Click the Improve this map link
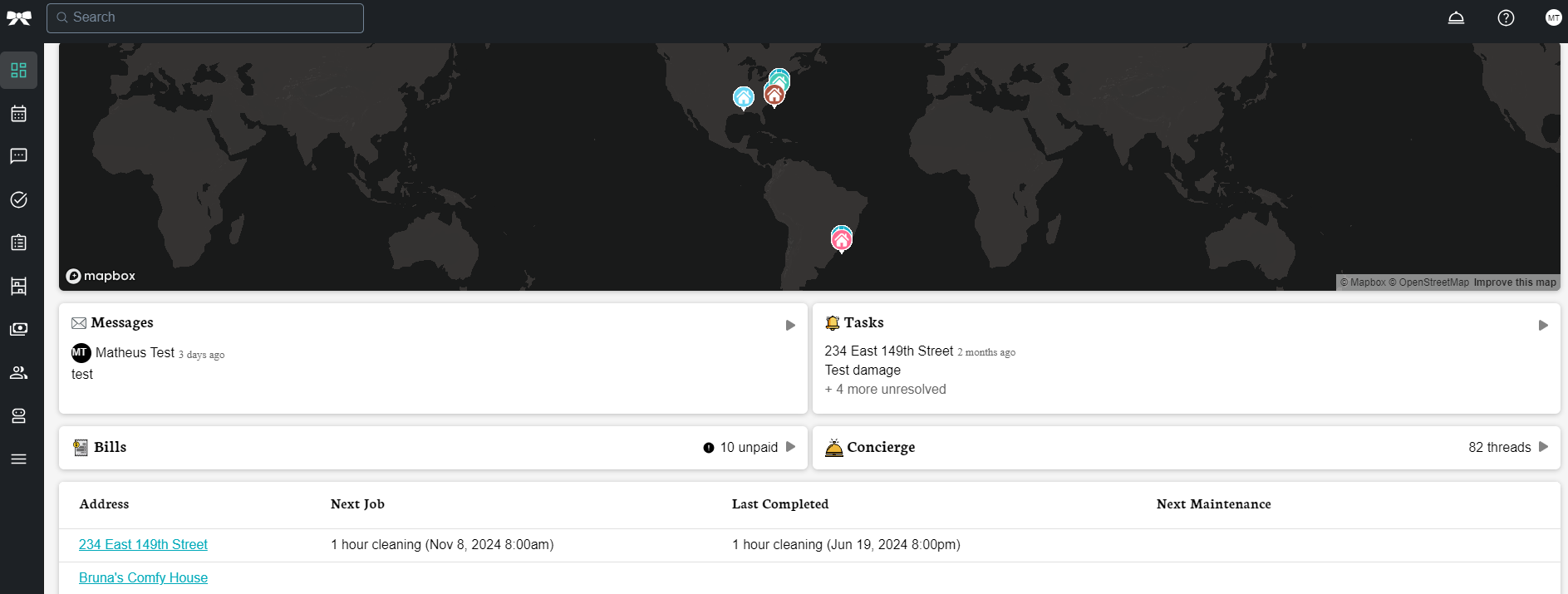The image size is (1568, 594). coord(1514,282)
